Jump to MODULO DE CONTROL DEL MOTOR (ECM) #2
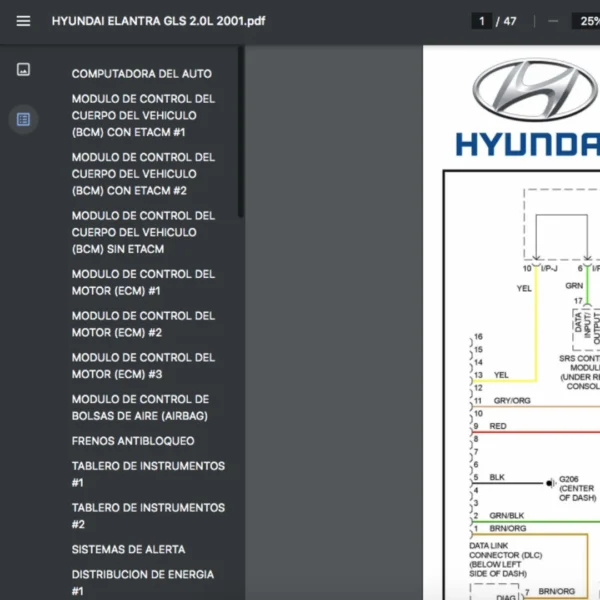This screenshot has width=600, height=600. [x=143, y=324]
